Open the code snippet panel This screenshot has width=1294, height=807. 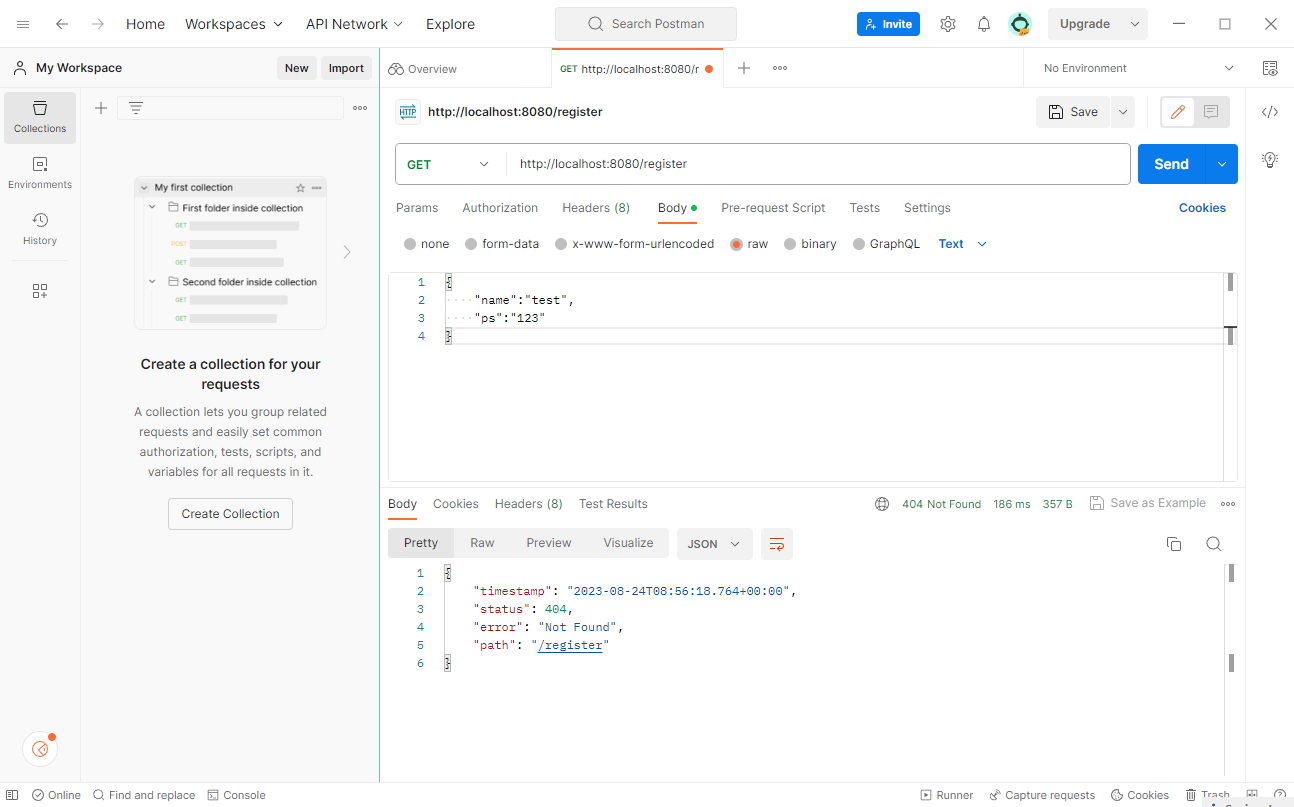pos(1270,112)
